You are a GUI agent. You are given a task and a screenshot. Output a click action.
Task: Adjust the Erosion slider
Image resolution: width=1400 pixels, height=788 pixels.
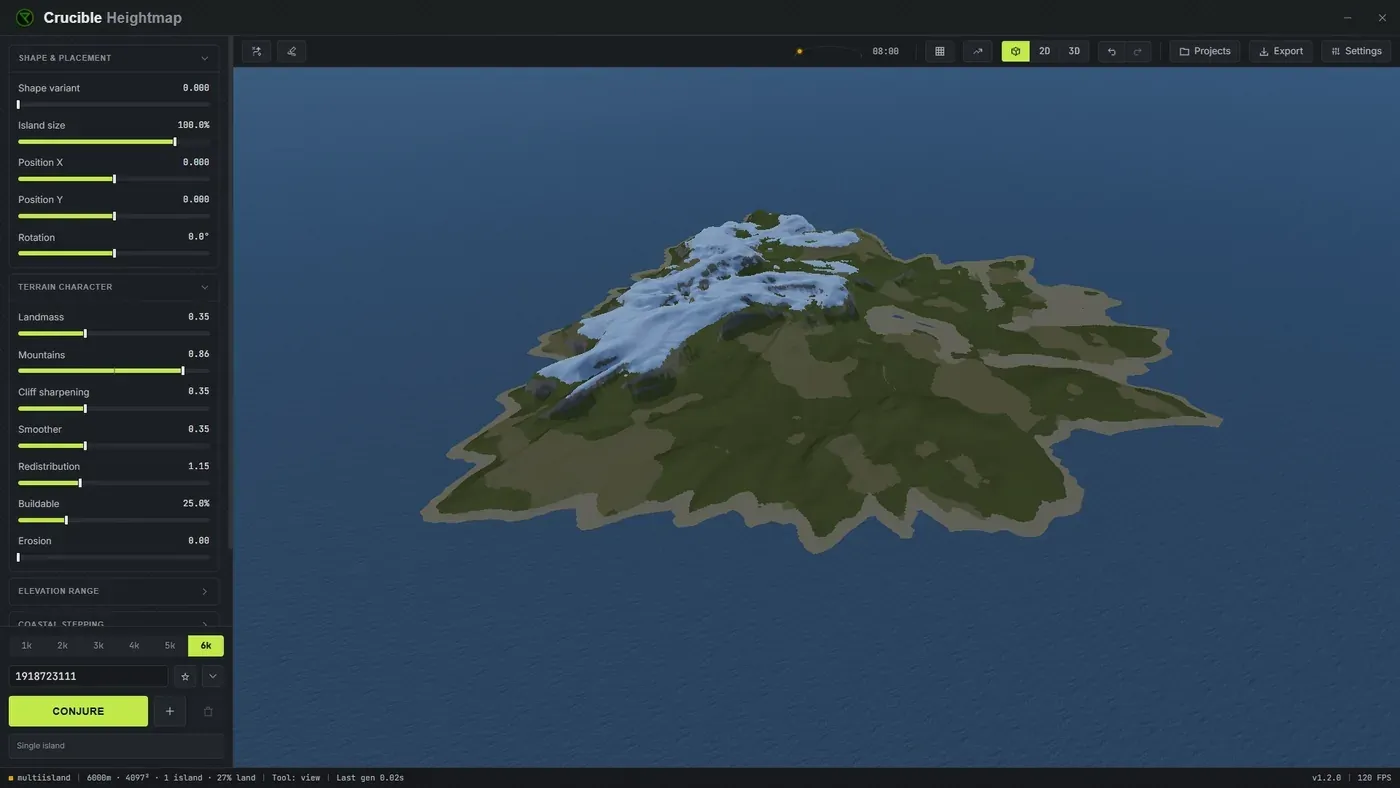(x=114, y=557)
